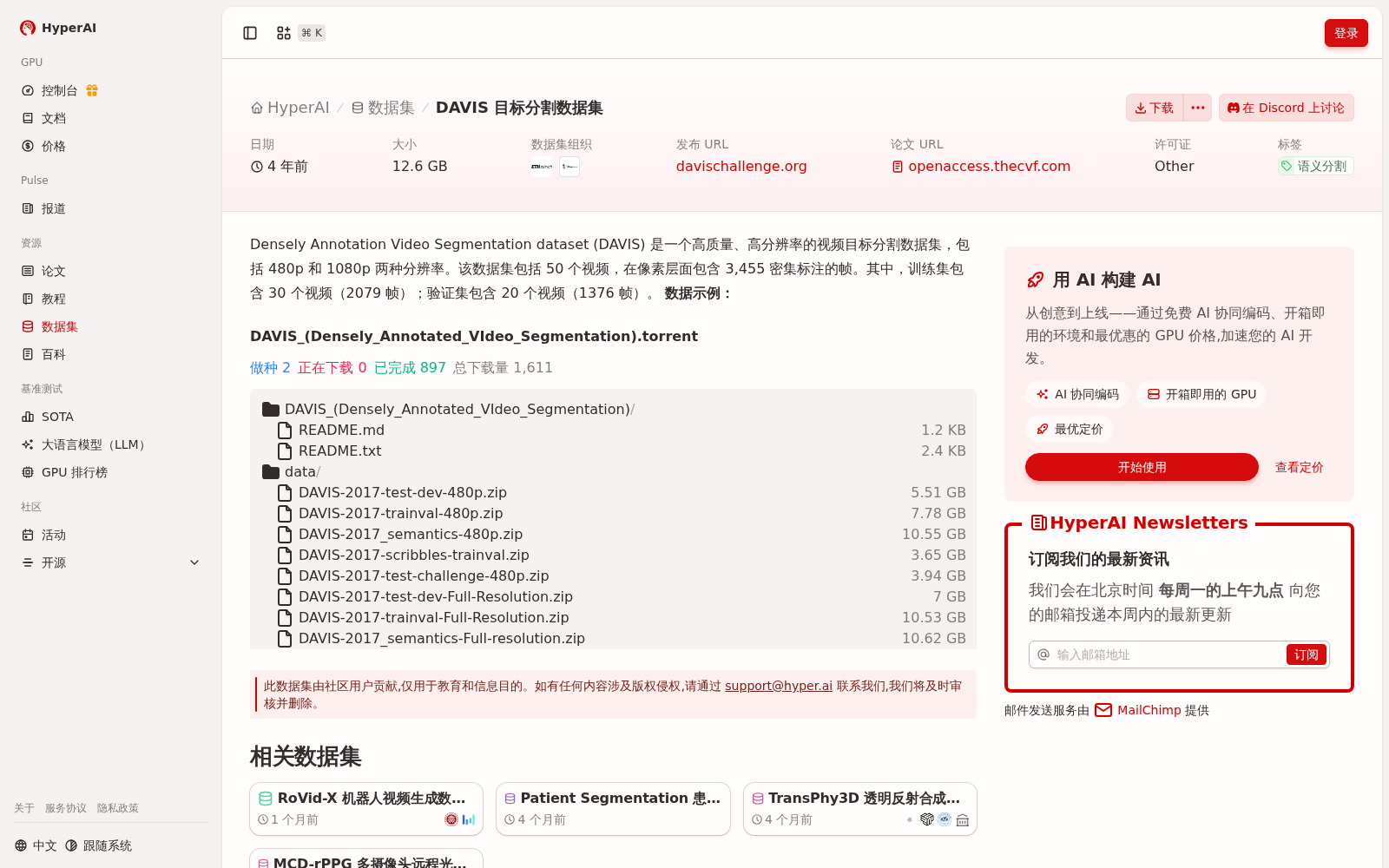Toggle the sidebar panel icon
Screen dimensions: 1389x868
(x=250, y=33)
